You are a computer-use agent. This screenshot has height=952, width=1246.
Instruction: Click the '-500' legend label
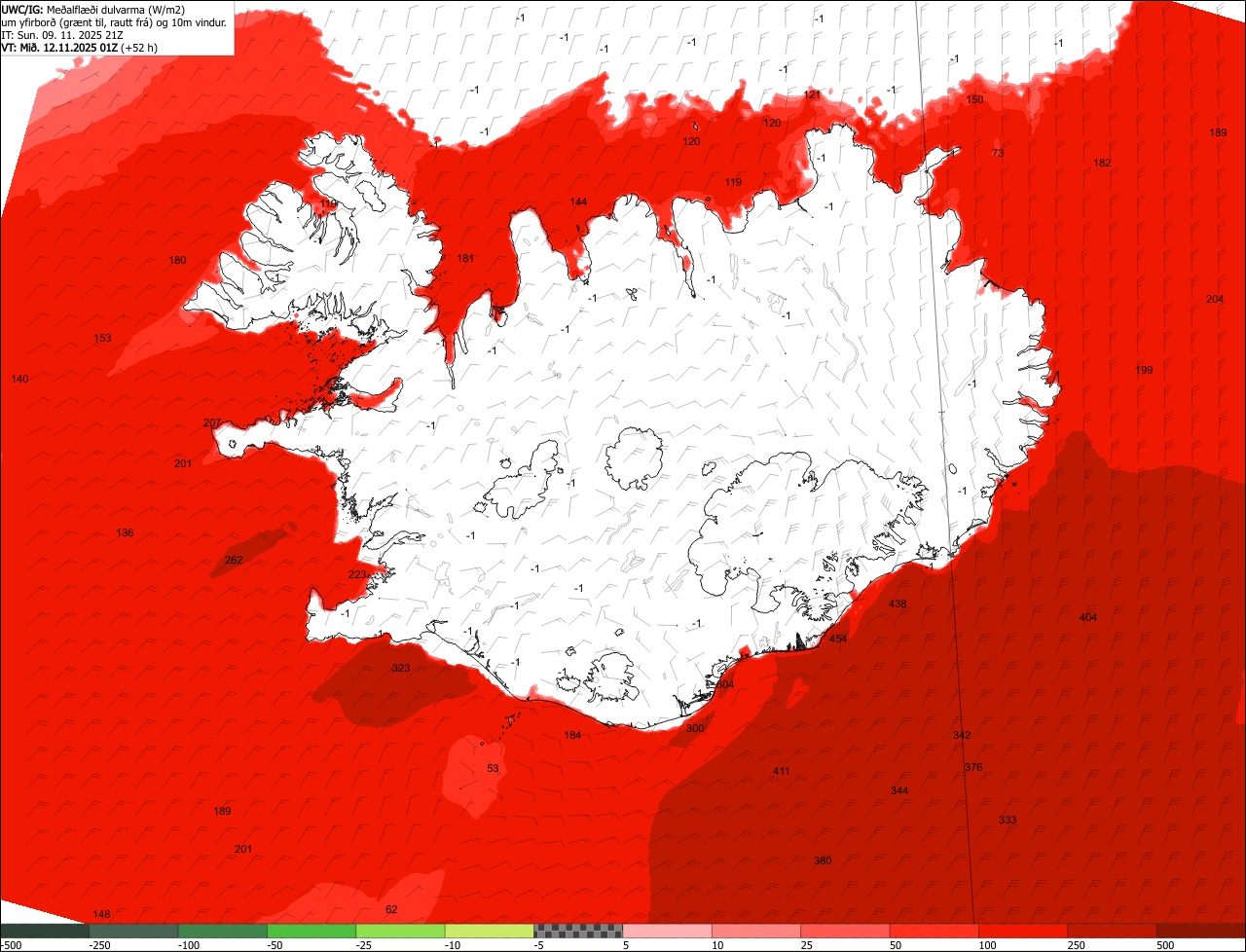coord(12,945)
